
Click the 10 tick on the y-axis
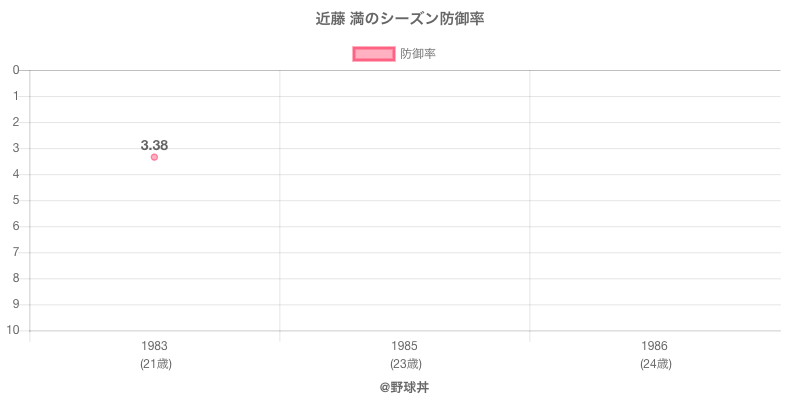[13, 330]
